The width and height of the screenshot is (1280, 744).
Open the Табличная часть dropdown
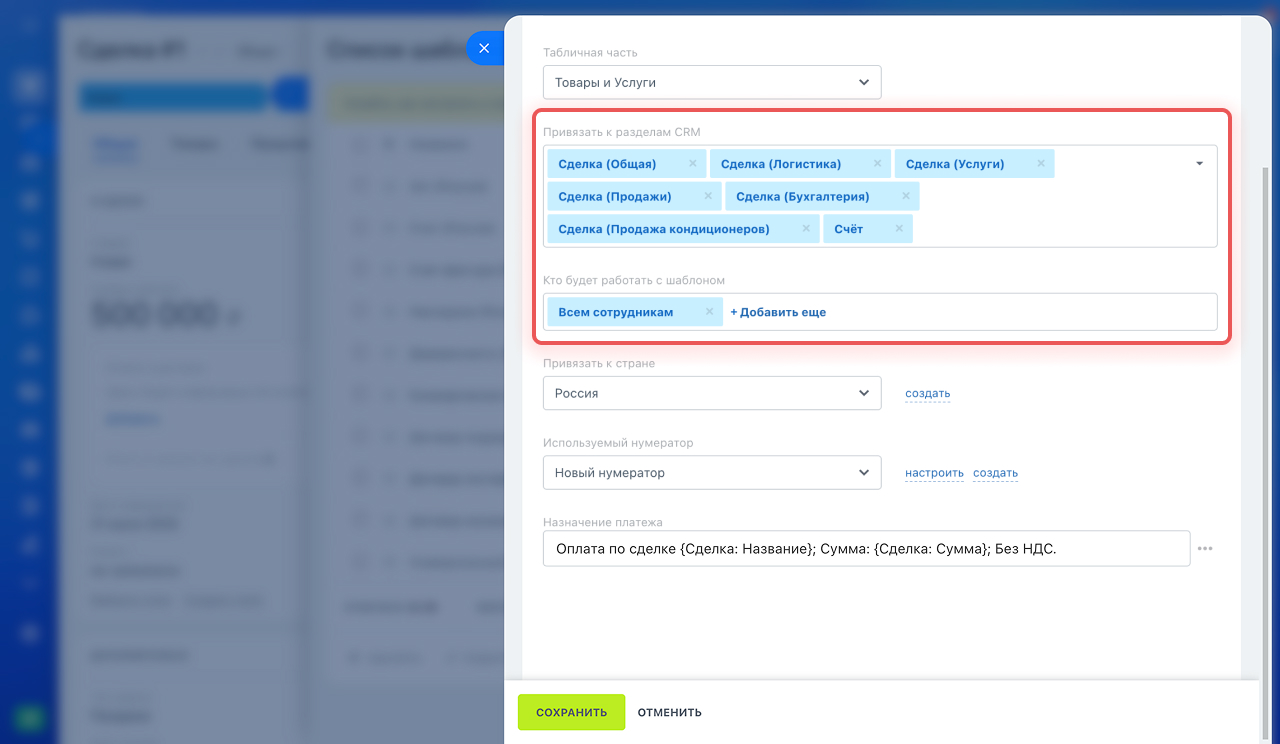click(711, 83)
